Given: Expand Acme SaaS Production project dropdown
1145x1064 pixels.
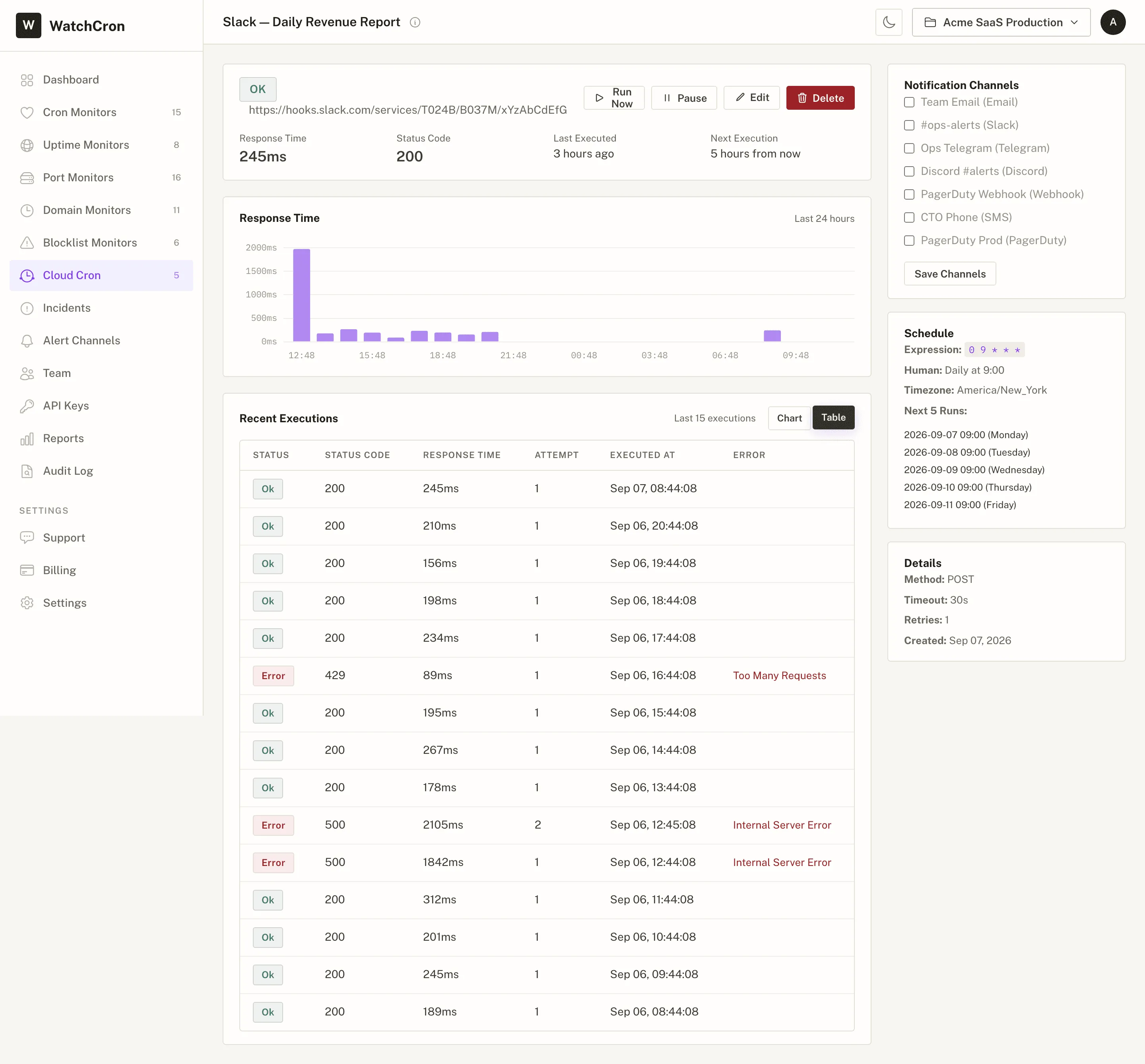Looking at the screenshot, I should (x=1001, y=22).
